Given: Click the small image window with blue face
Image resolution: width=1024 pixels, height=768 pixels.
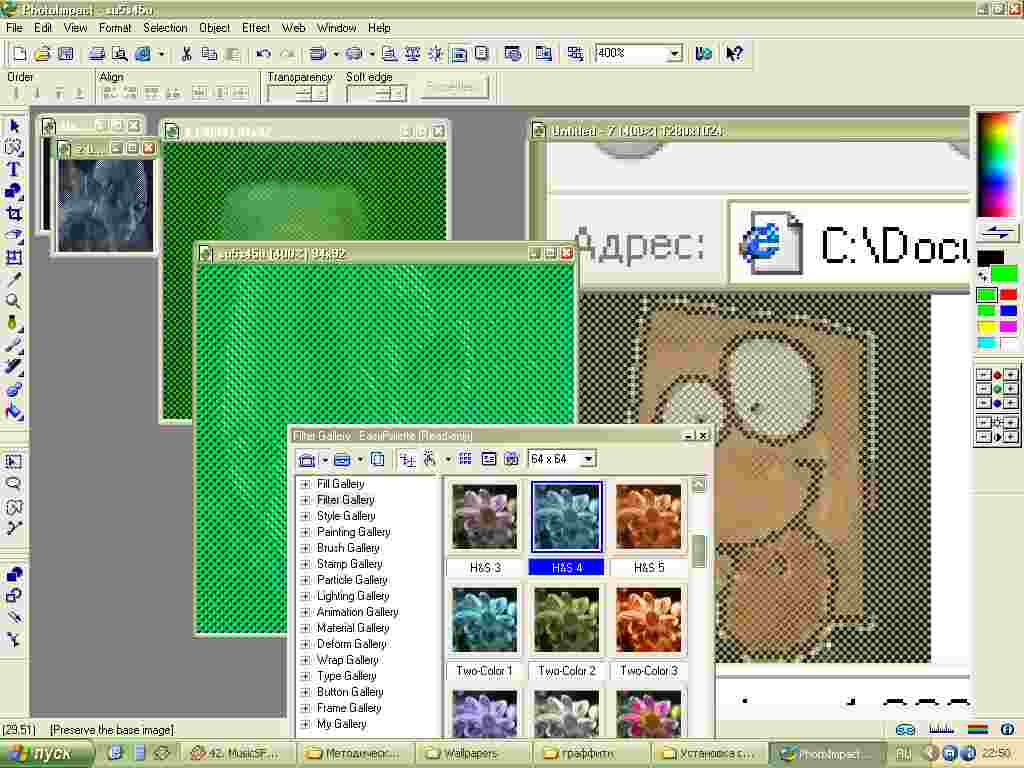Looking at the screenshot, I should (104, 204).
